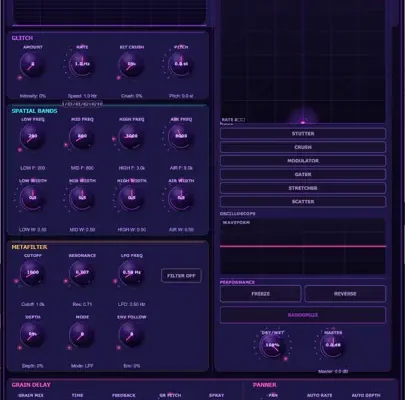Toggle the Freeze performance button
Viewport: 405px width, 400px height.
coord(261,294)
